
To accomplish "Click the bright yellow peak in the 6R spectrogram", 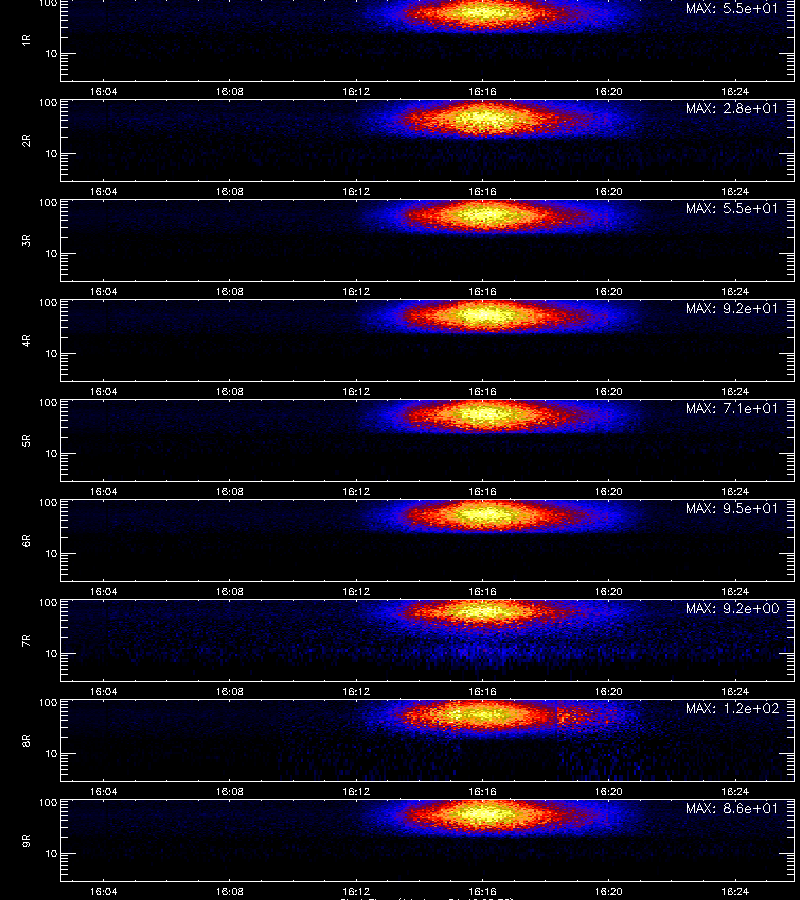I will [x=485, y=514].
